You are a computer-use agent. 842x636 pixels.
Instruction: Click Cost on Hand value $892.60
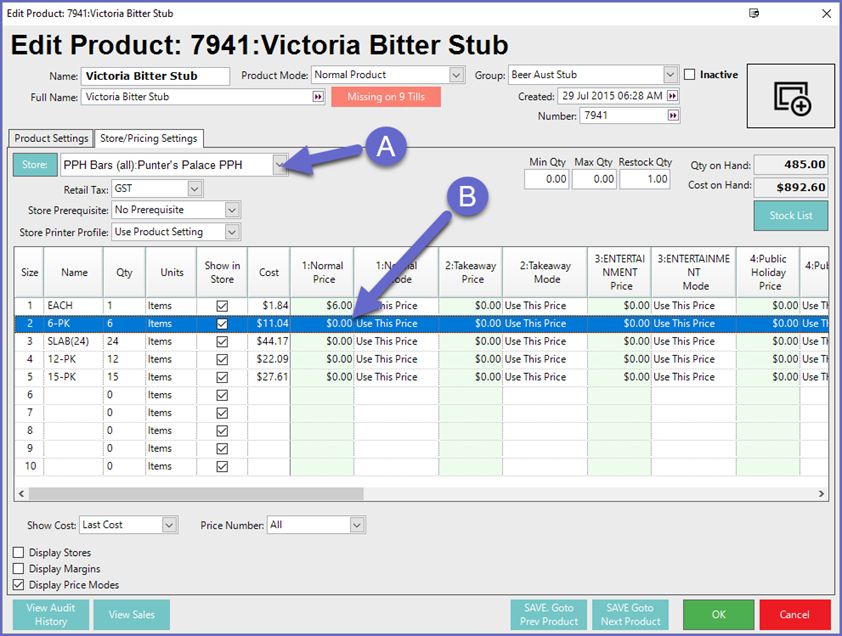click(790, 187)
